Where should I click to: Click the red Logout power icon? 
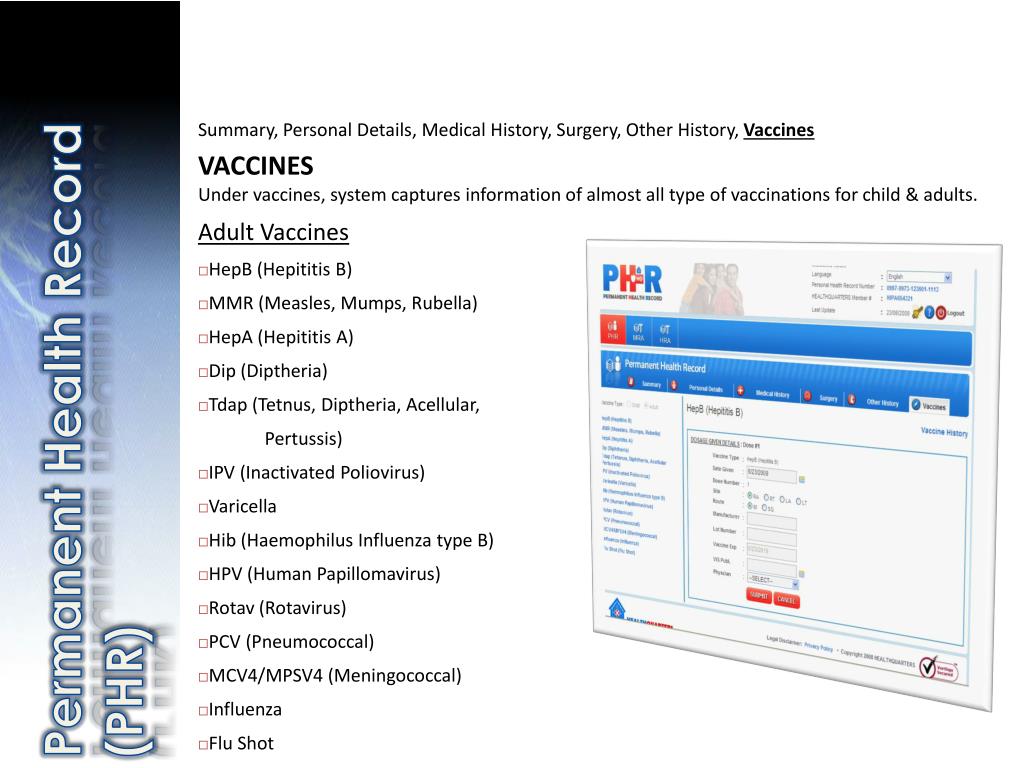point(940,313)
